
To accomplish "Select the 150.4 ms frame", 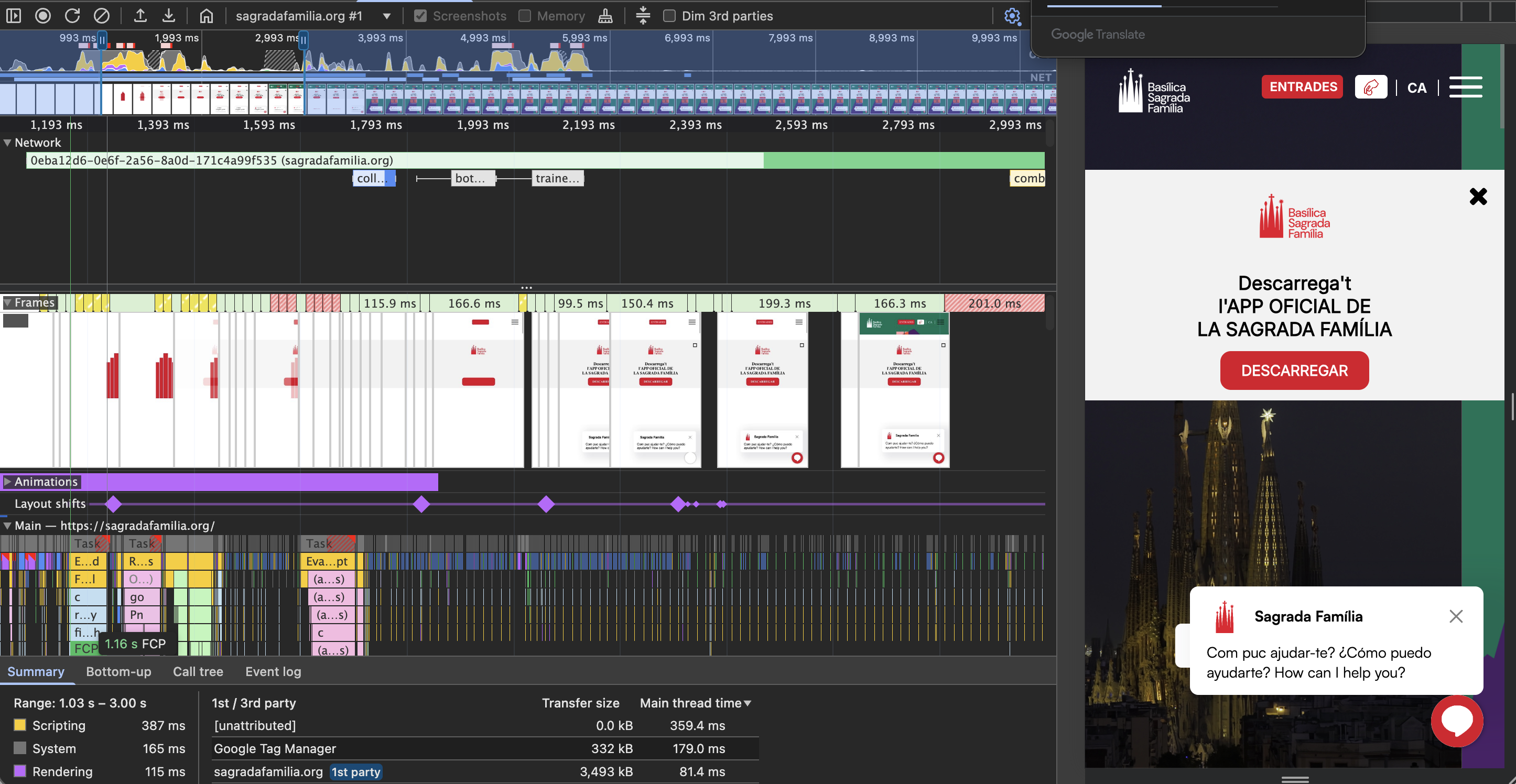I will 647,303.
